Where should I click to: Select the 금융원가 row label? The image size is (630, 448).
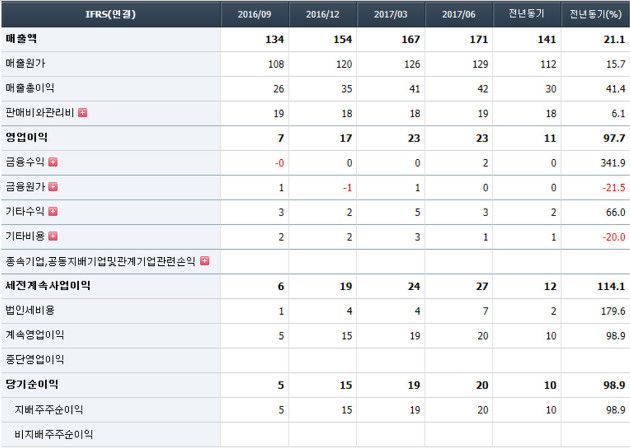click(x=25, y=187)
